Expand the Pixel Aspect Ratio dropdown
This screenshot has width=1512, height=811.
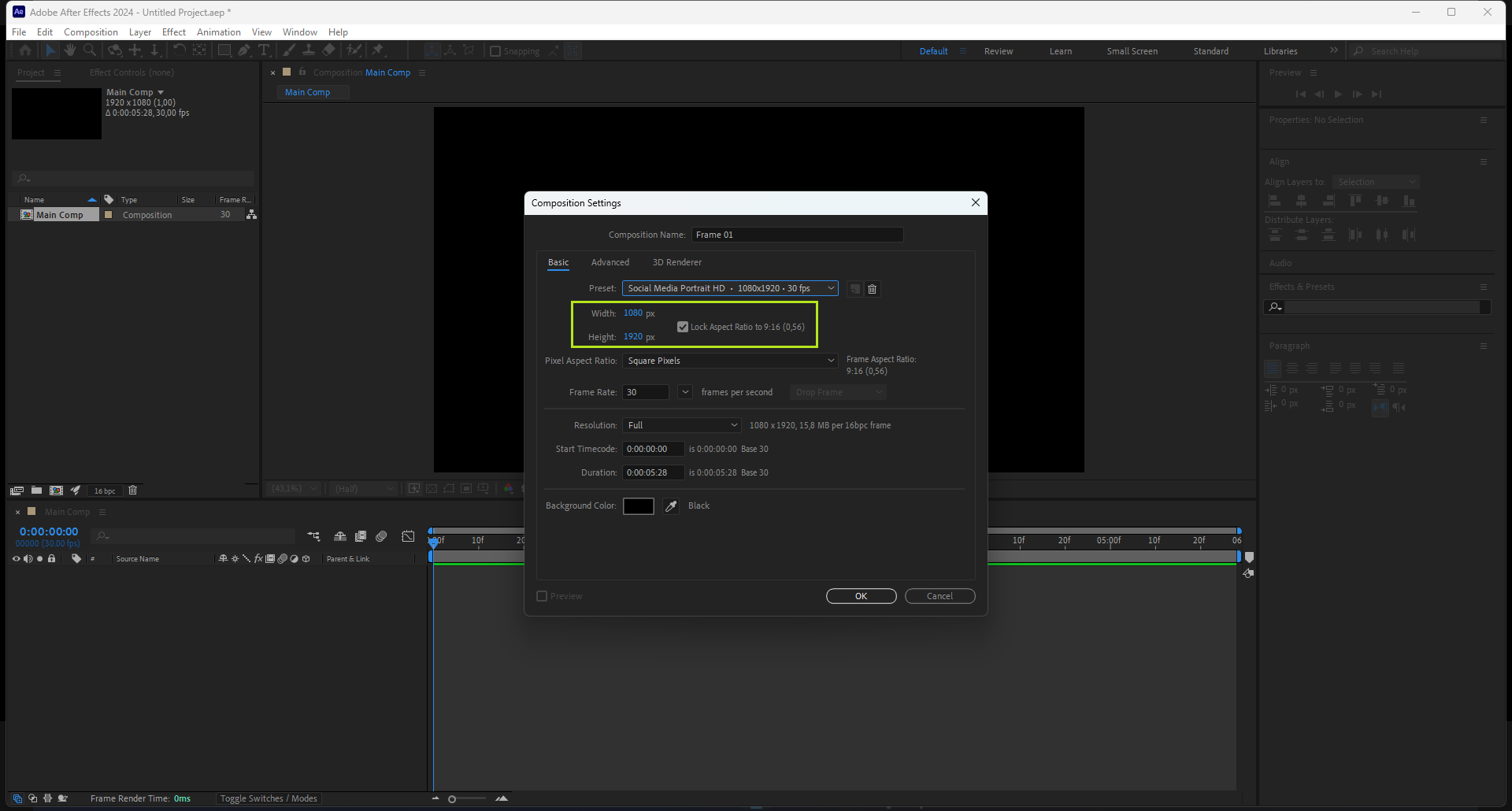pyautogui.click(x=730, y=361)
